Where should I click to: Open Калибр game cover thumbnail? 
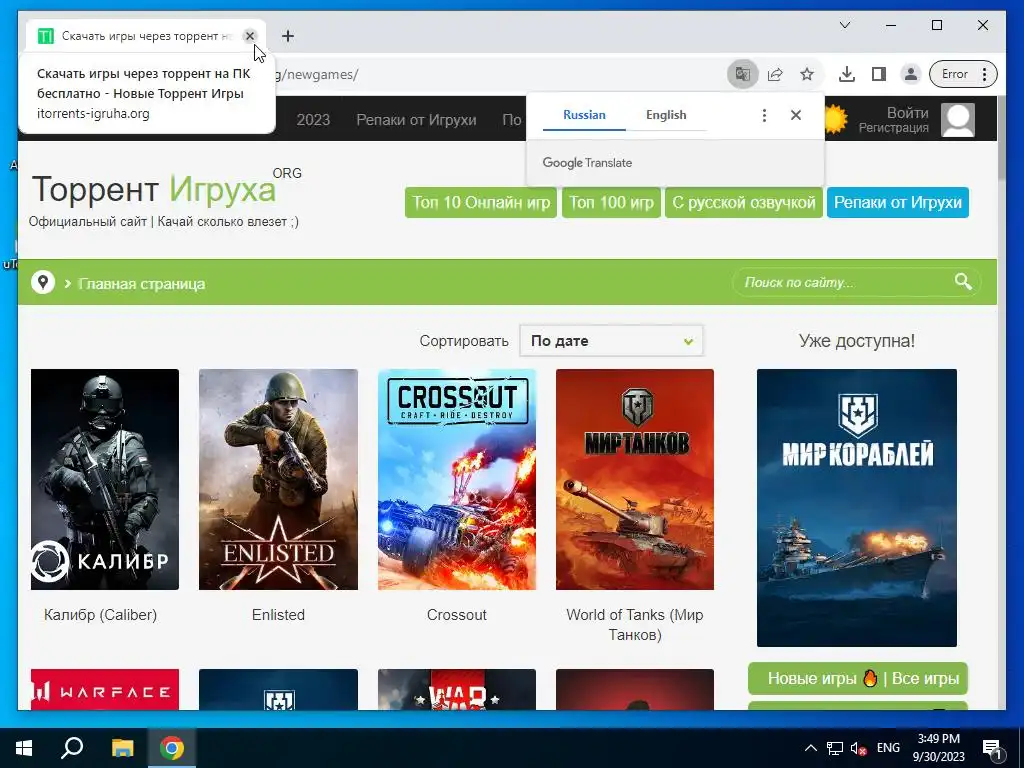104,479
